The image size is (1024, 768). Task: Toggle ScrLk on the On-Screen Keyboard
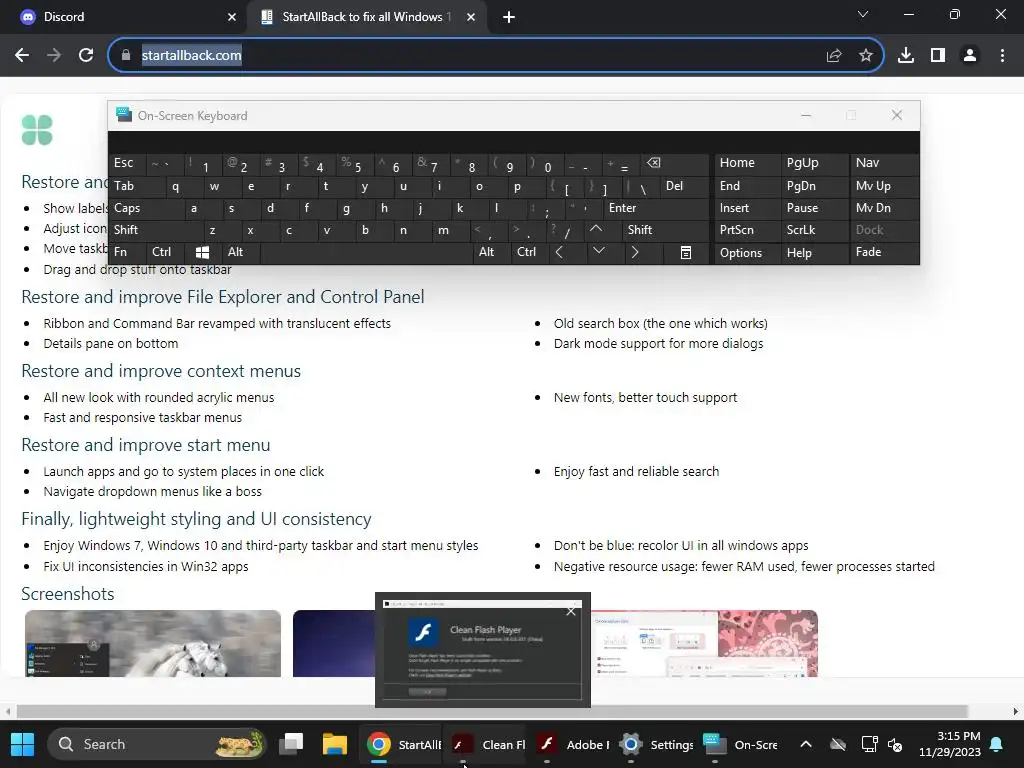814,230
